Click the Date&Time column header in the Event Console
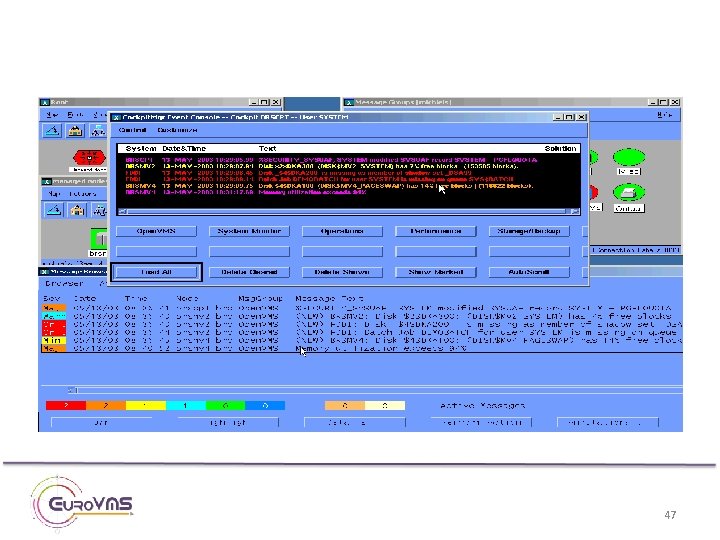This screenshot has width=720, height=540. [184, 148]
